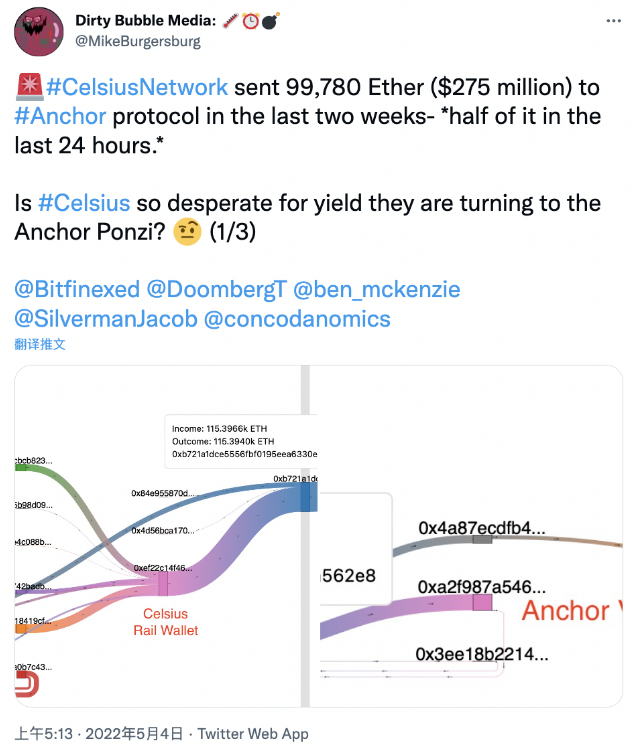The height and width of the screenshot is (749, 634).
Task: Open the @MikeBurgersburg handle
Action: point(138,42)
